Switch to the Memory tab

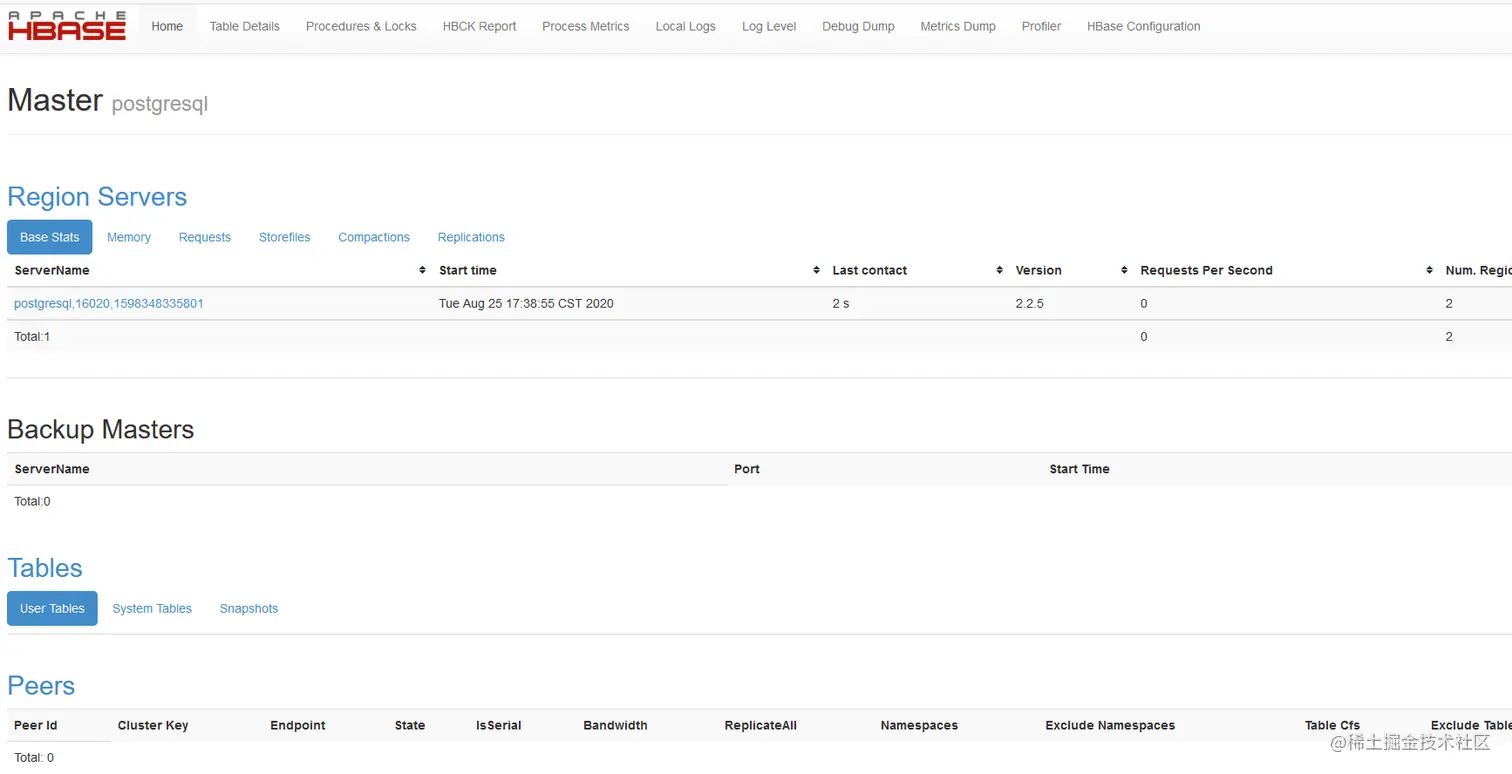pyautogui.click(x=129, y=237)
